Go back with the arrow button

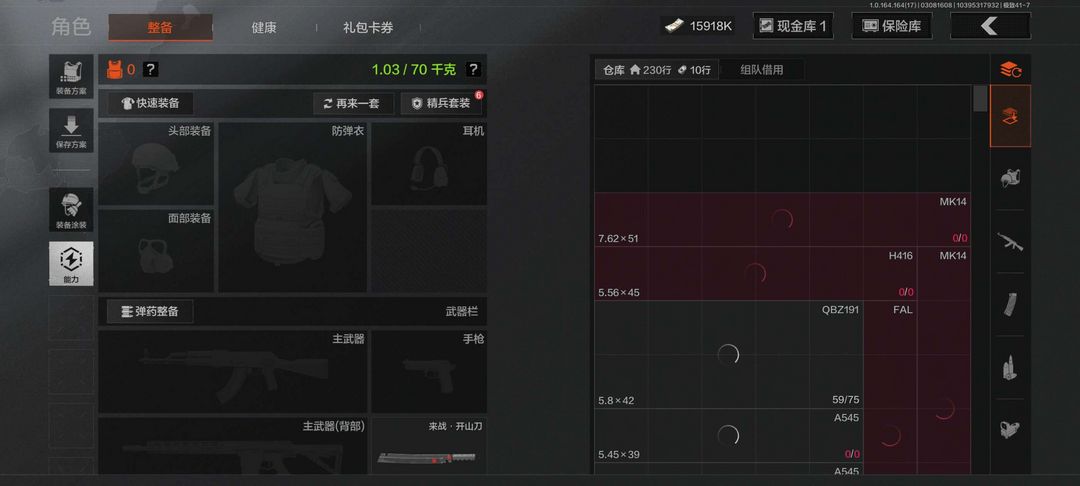pyautogui.click(x=990, y=26)
